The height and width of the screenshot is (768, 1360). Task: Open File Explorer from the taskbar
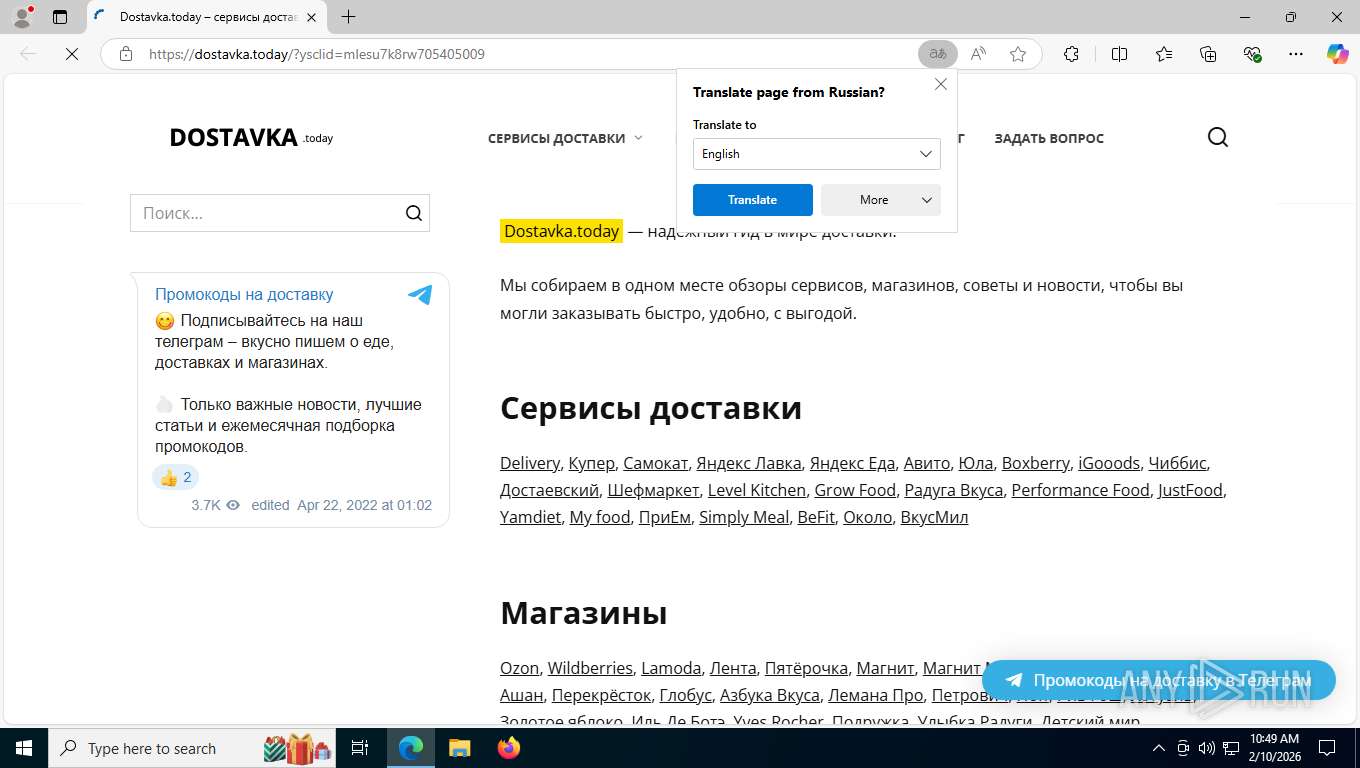pos(459,748)
